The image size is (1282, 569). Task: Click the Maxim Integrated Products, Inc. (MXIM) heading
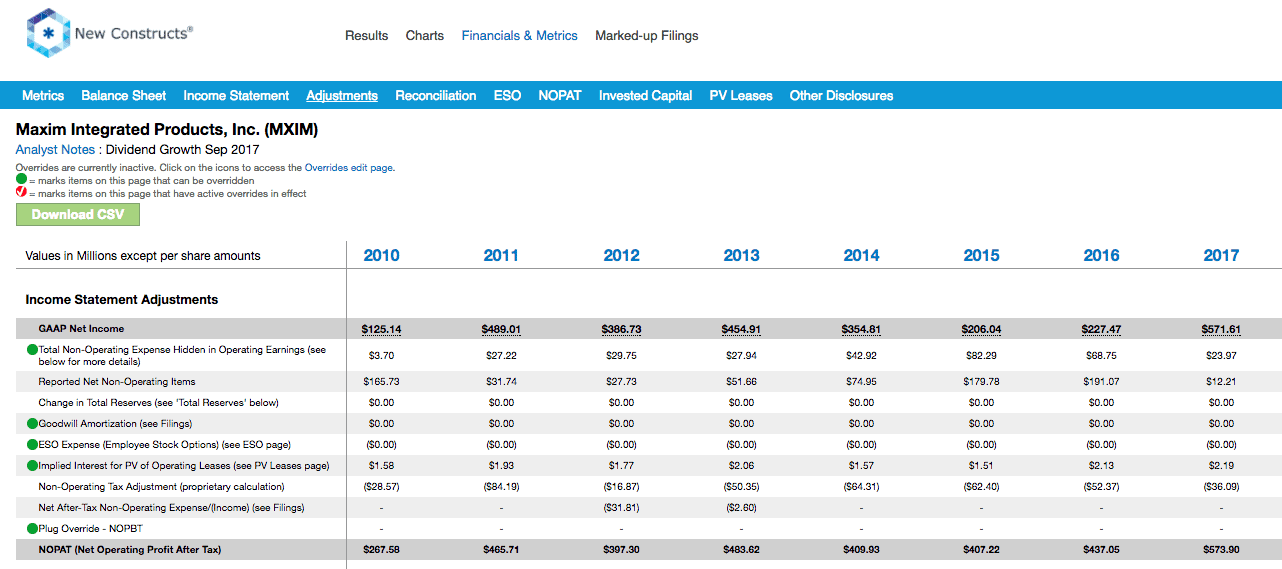click(x=167, y=130)
